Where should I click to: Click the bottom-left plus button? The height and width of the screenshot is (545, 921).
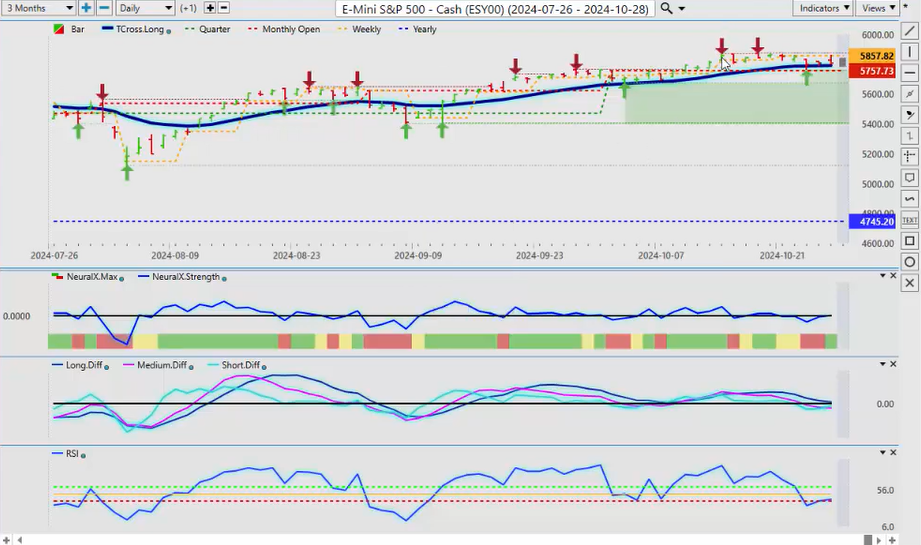(x=6, y=540)
